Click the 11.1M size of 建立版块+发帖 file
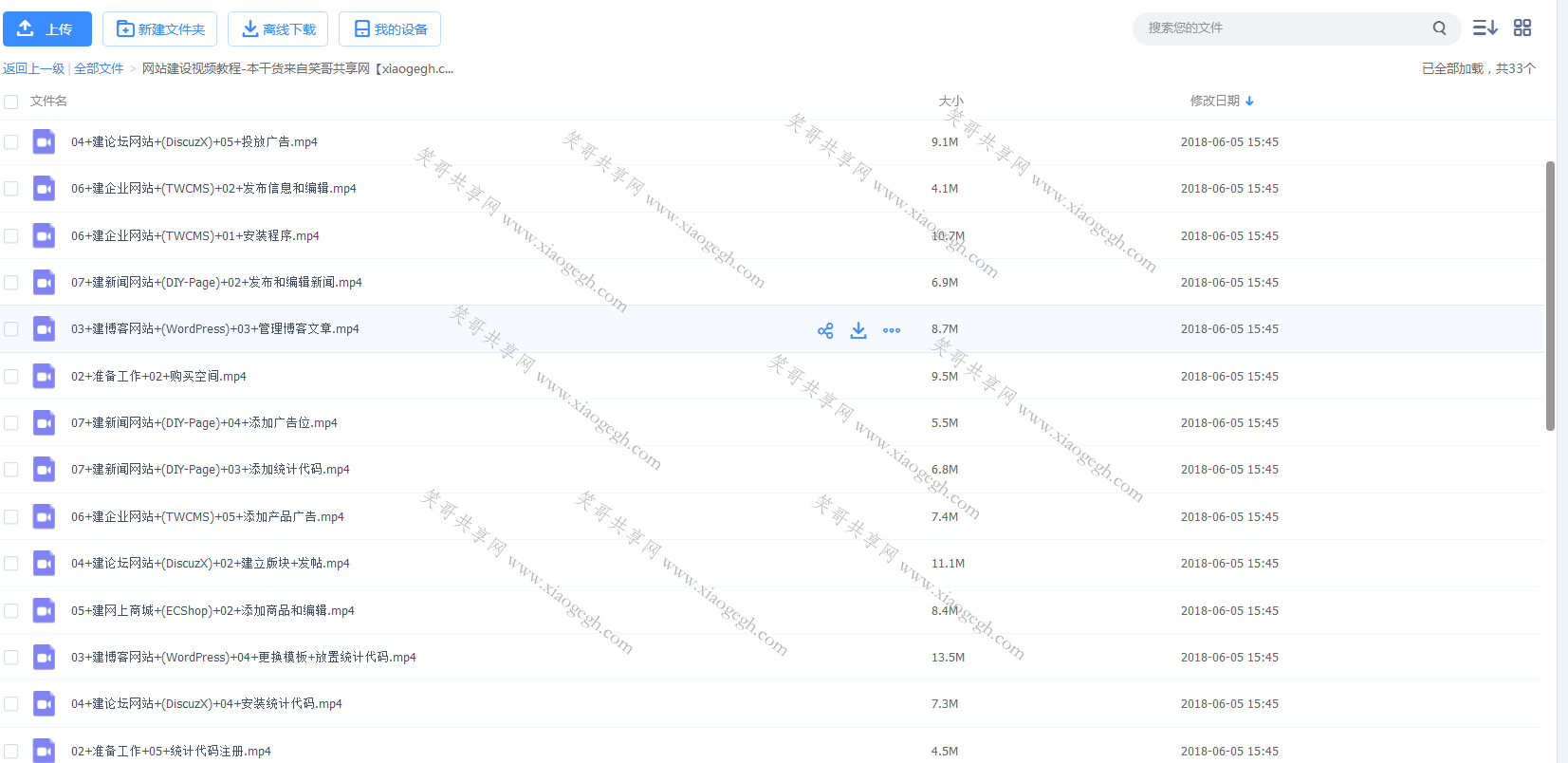 click(x=948, y=564)
